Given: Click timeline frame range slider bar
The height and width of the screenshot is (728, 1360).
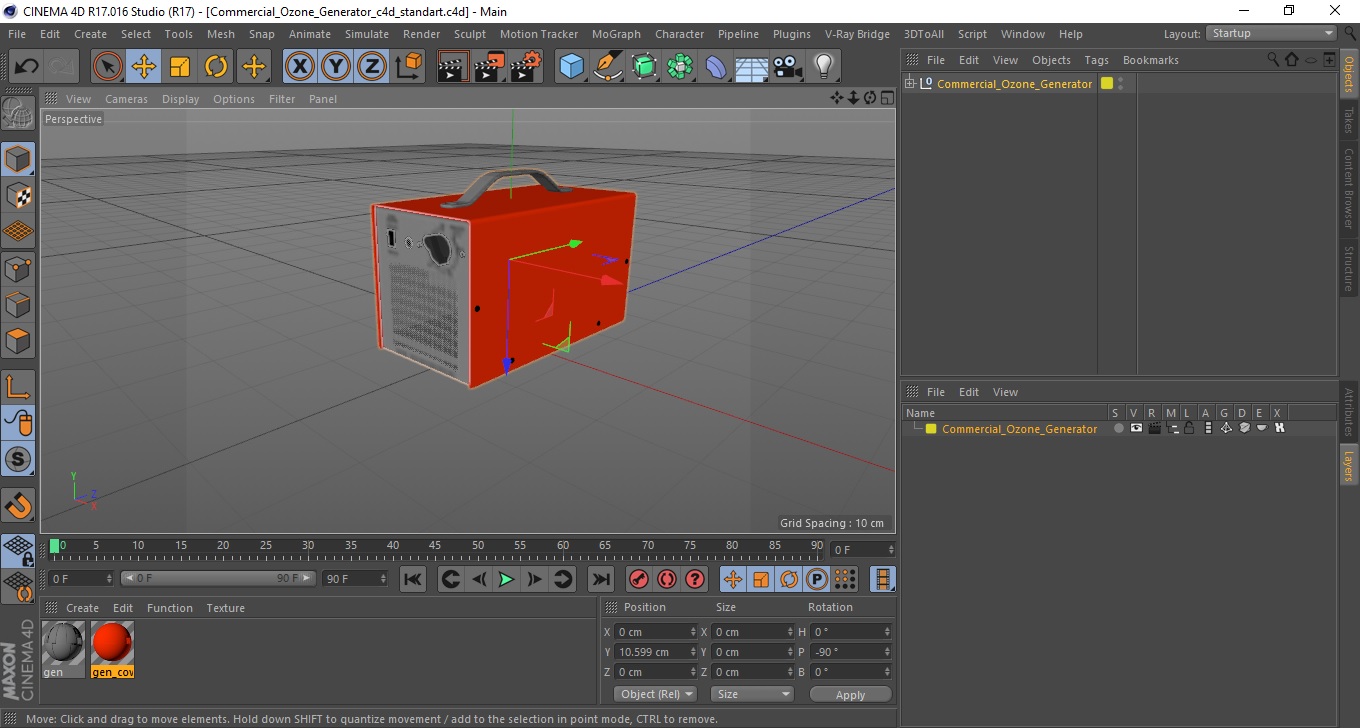Looking at the screenshot, I should point(218,578).
